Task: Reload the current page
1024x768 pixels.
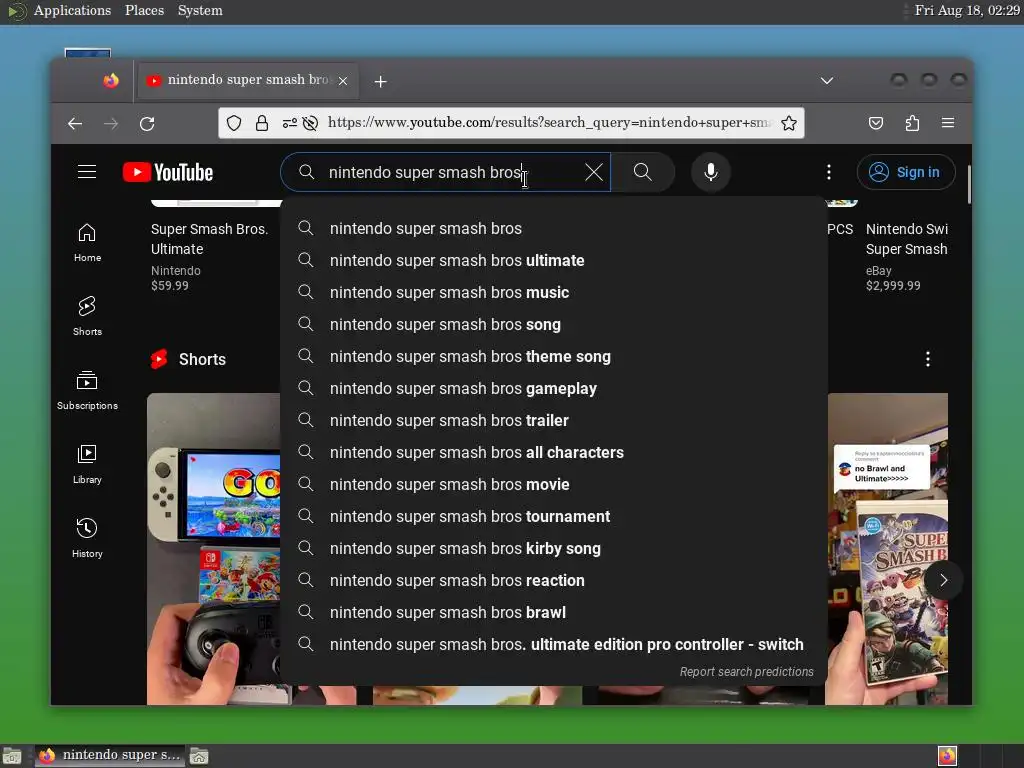Action: [147, 123]
